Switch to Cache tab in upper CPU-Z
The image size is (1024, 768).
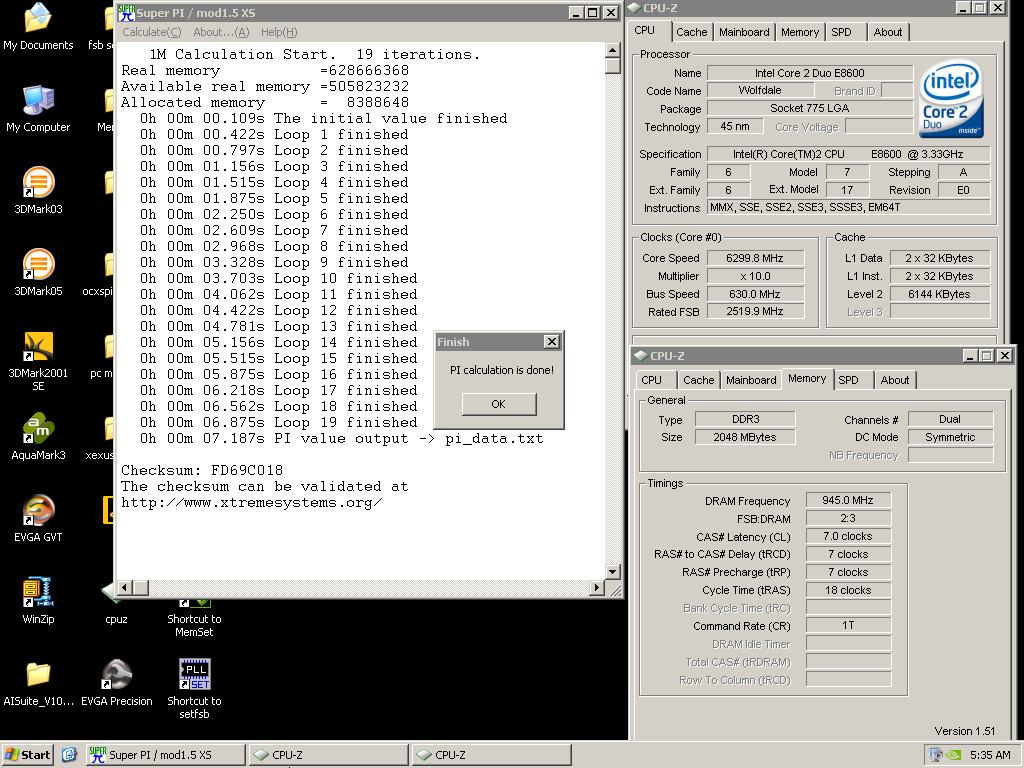point(692,32)
